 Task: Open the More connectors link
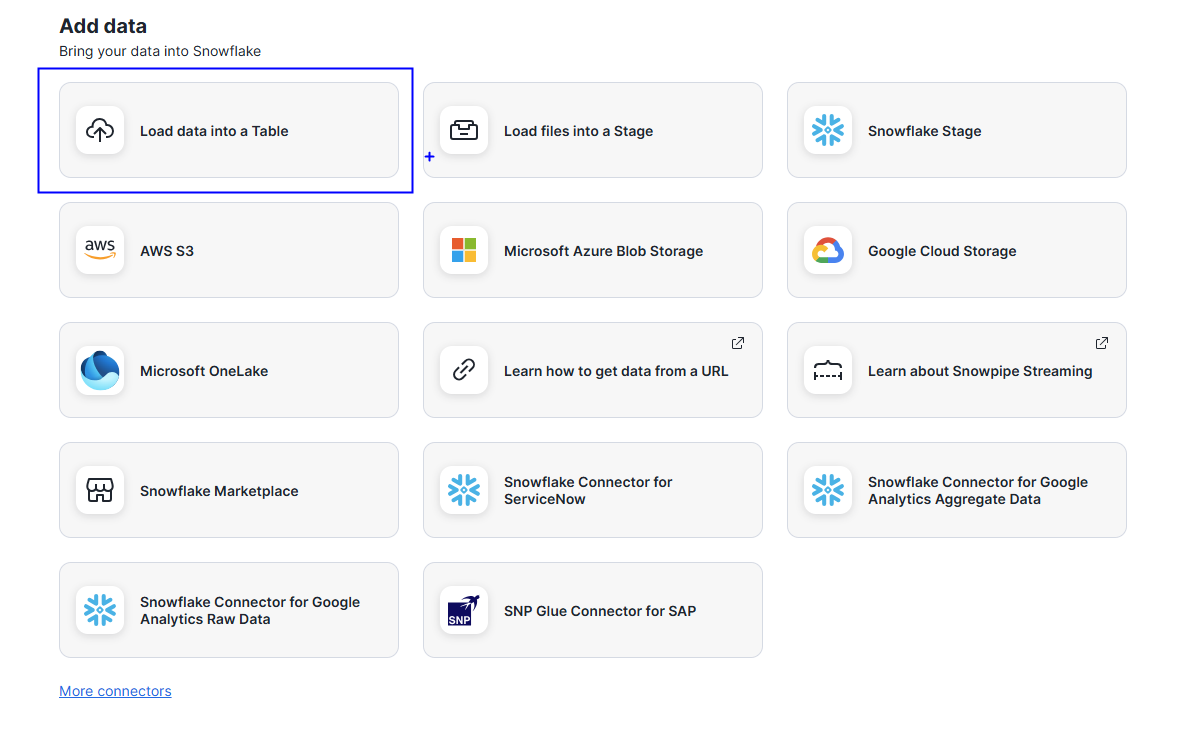115,691
